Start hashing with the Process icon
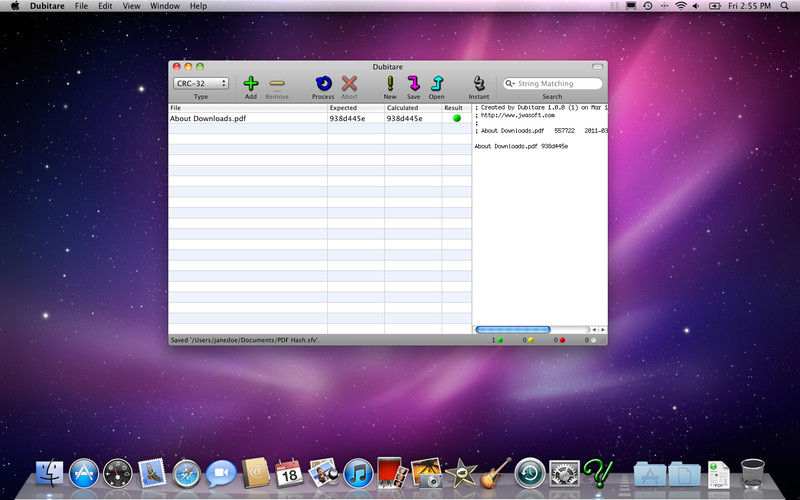The height and width of the screenshot is (500, 800). pyautogui.click(x=323, y=83)
